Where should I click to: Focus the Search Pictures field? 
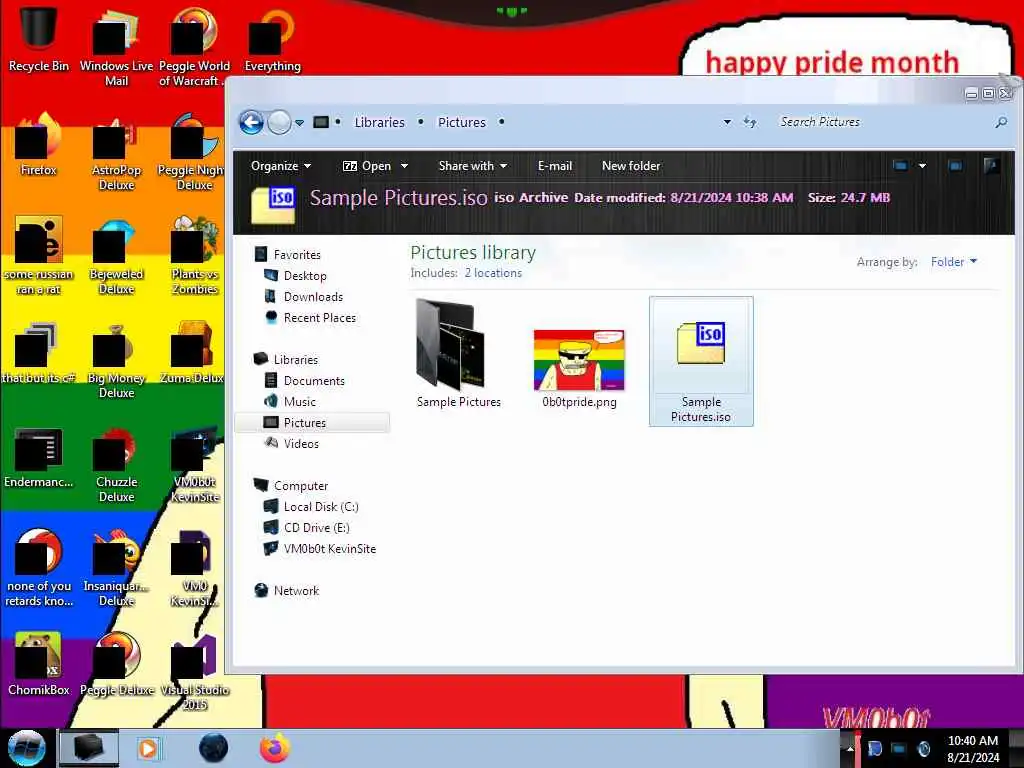coord(882,122)
